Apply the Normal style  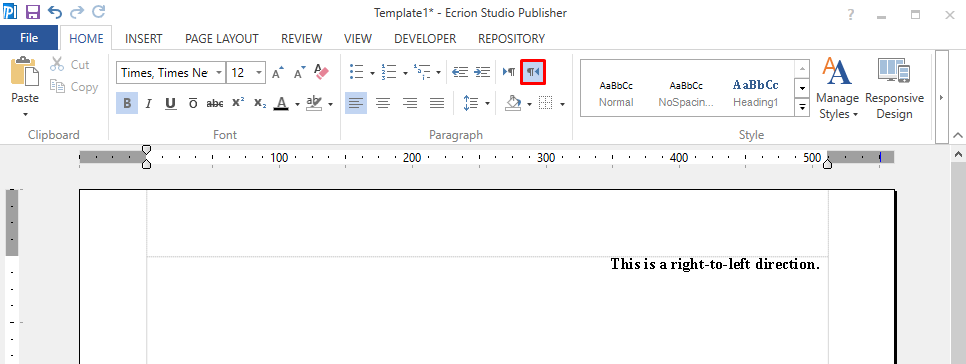point(616,94)
